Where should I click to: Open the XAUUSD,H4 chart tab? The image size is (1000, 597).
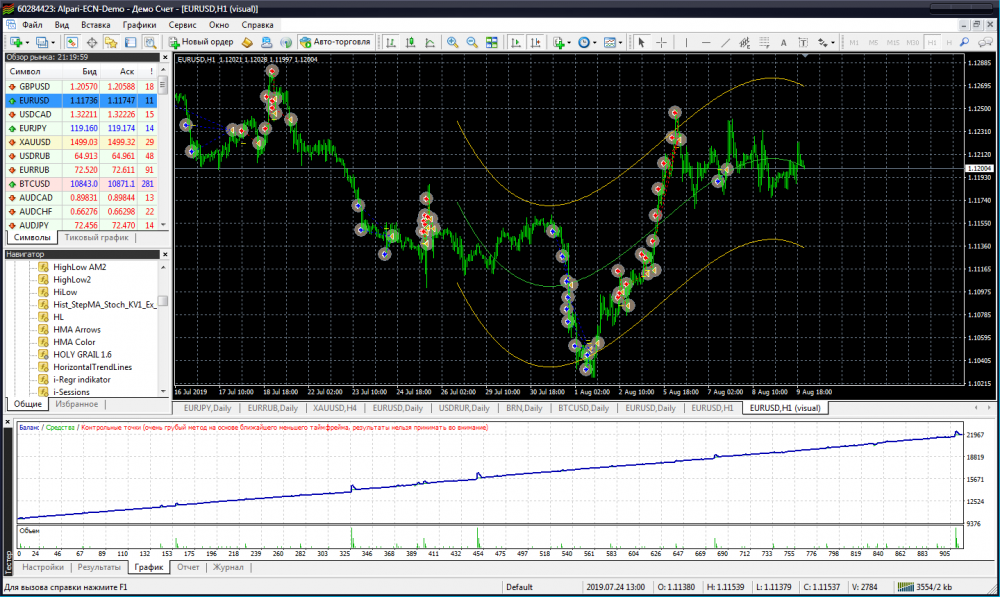(337, 408)
